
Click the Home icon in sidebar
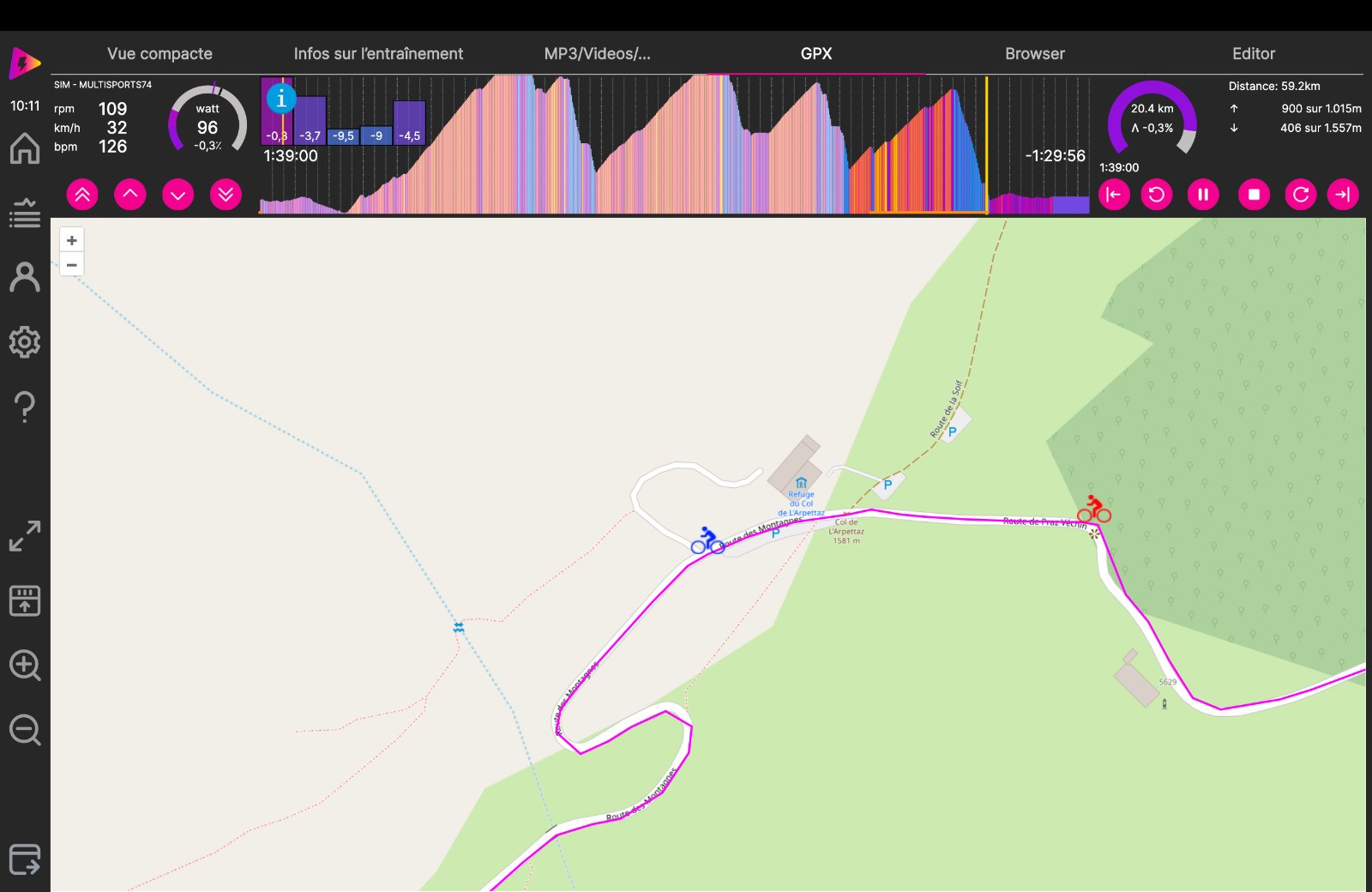25,148
